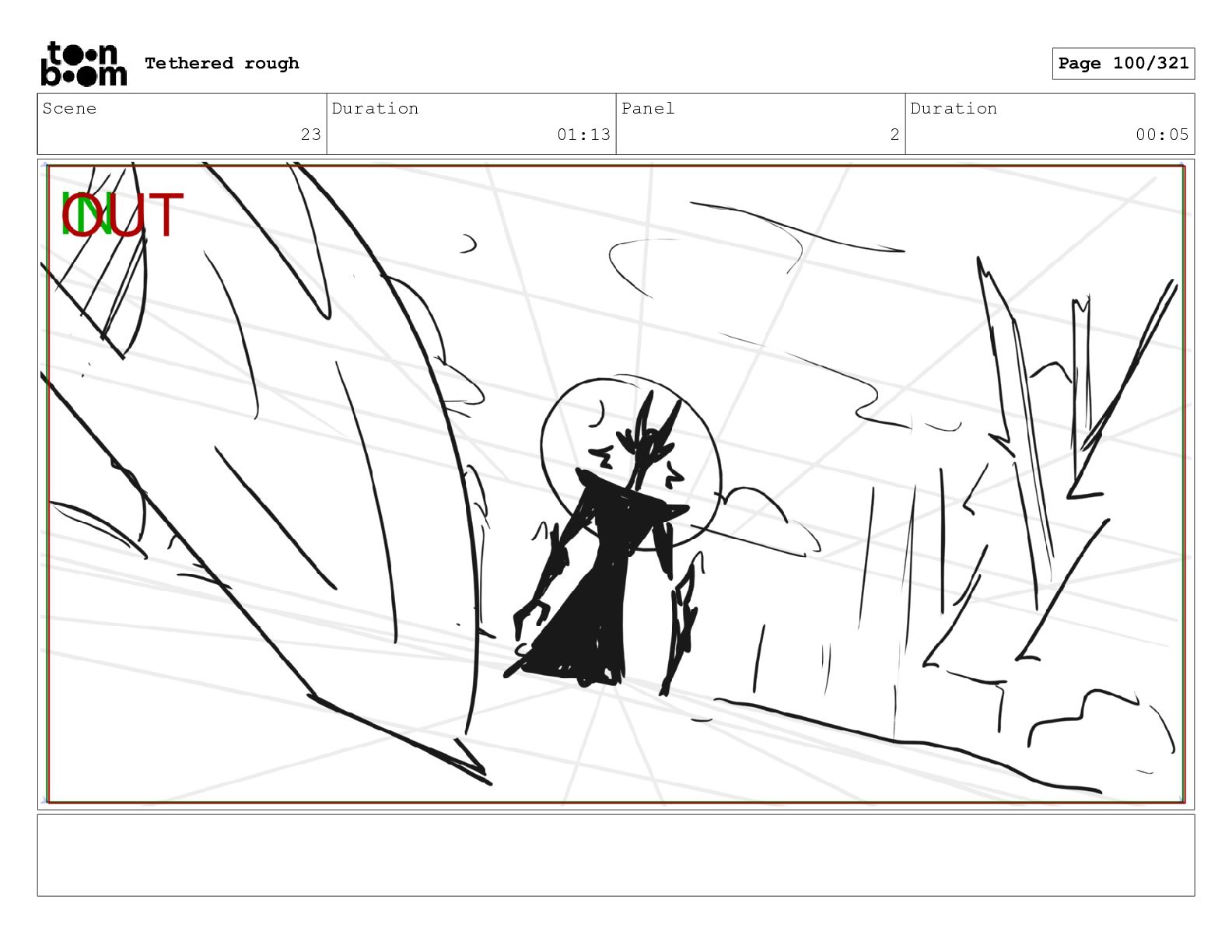The width and height of the screenshot is (1232, 952).
Task: Select the 'Scene' header label
Action: [69, 108]
